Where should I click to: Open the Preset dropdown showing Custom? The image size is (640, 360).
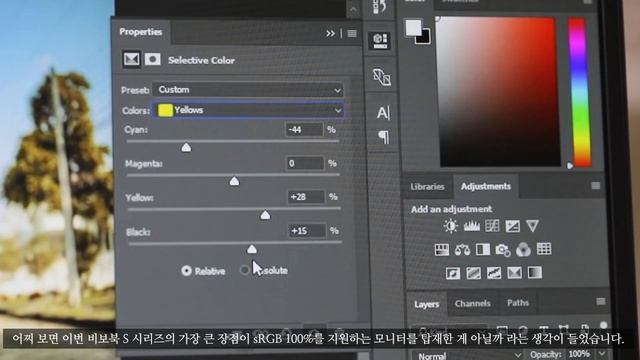(248, 90)
